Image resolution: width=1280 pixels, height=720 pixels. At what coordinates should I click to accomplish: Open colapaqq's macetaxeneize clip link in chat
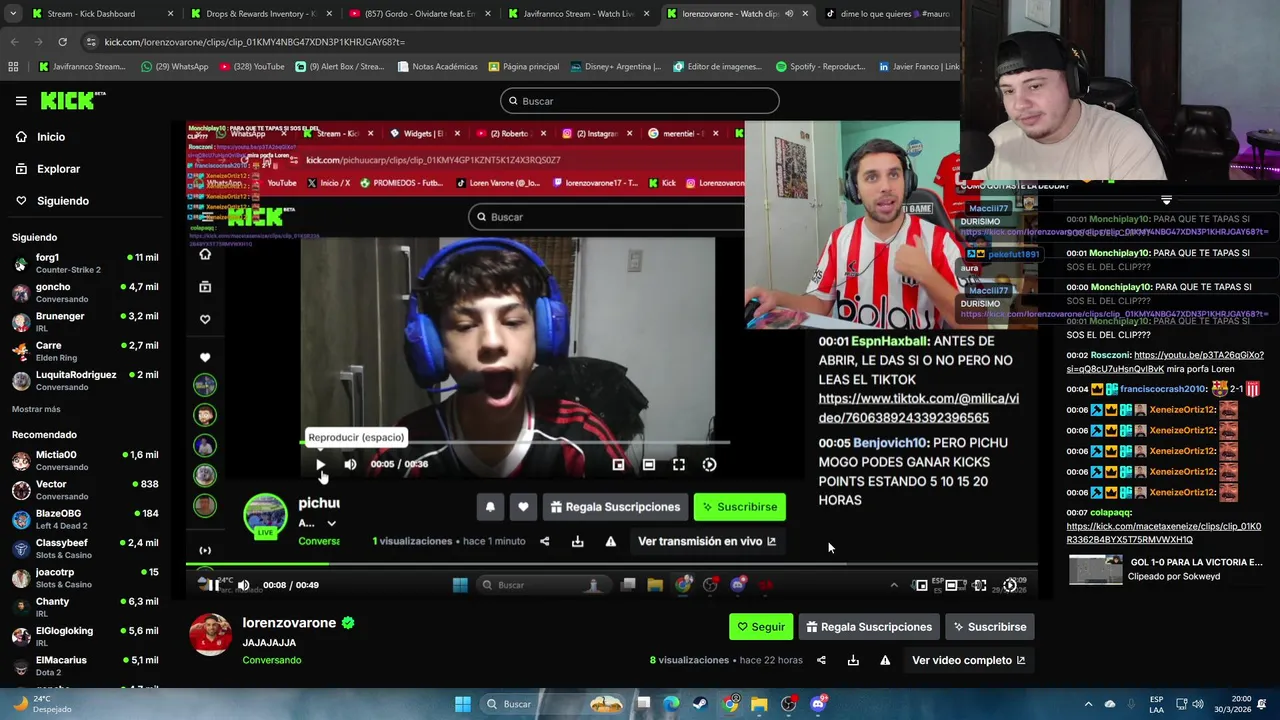[x=1163, y=533]
